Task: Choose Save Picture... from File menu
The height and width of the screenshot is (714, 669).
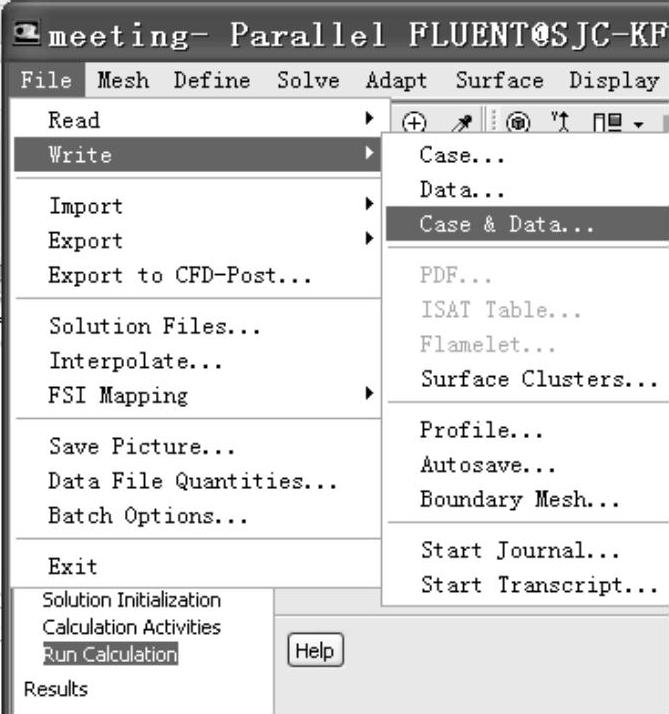Action: pyautogui.click(x=127, y=446)
